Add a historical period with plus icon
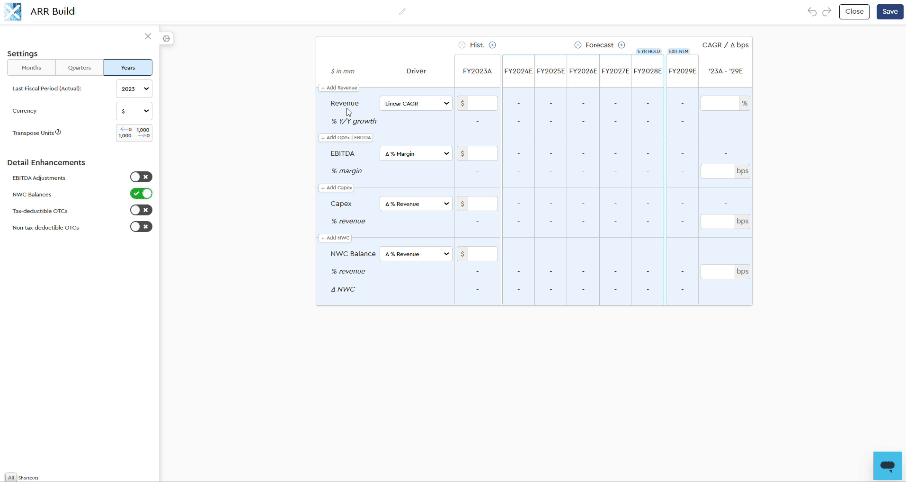Viewport: 906px width, 482px height. coord(493,45)
